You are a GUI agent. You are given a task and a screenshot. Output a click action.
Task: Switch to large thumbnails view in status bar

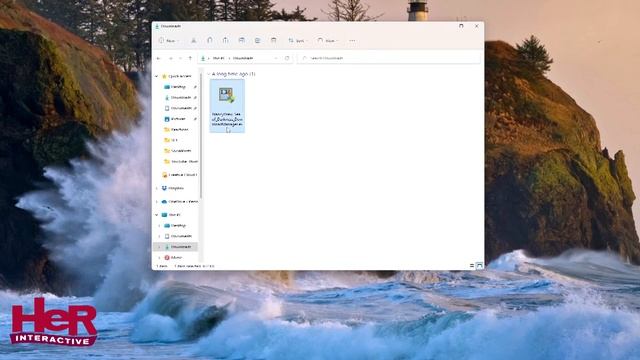[x=480, y=266]
